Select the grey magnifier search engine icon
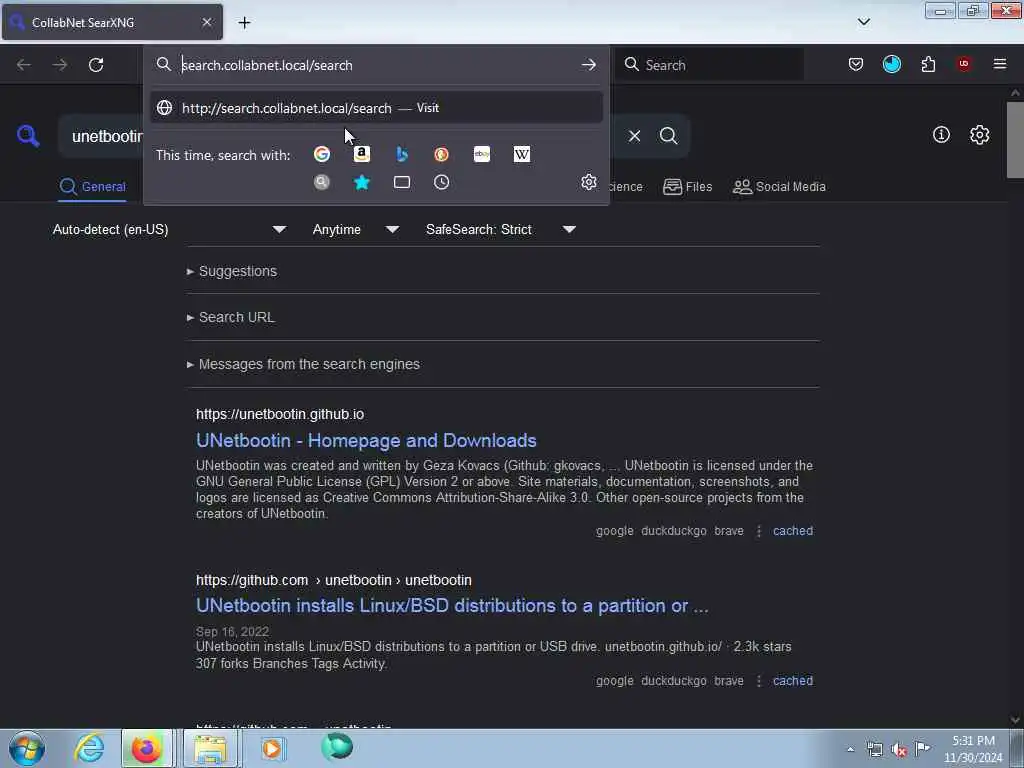 [x=321, y=182]
